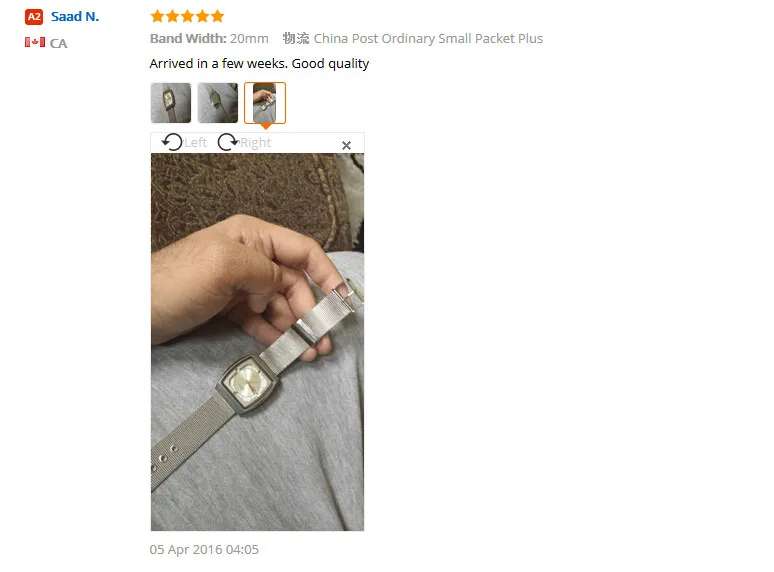
Task: Open Saad N. reviewer profile
Action: pyautogui.click(x=75, y=17)
